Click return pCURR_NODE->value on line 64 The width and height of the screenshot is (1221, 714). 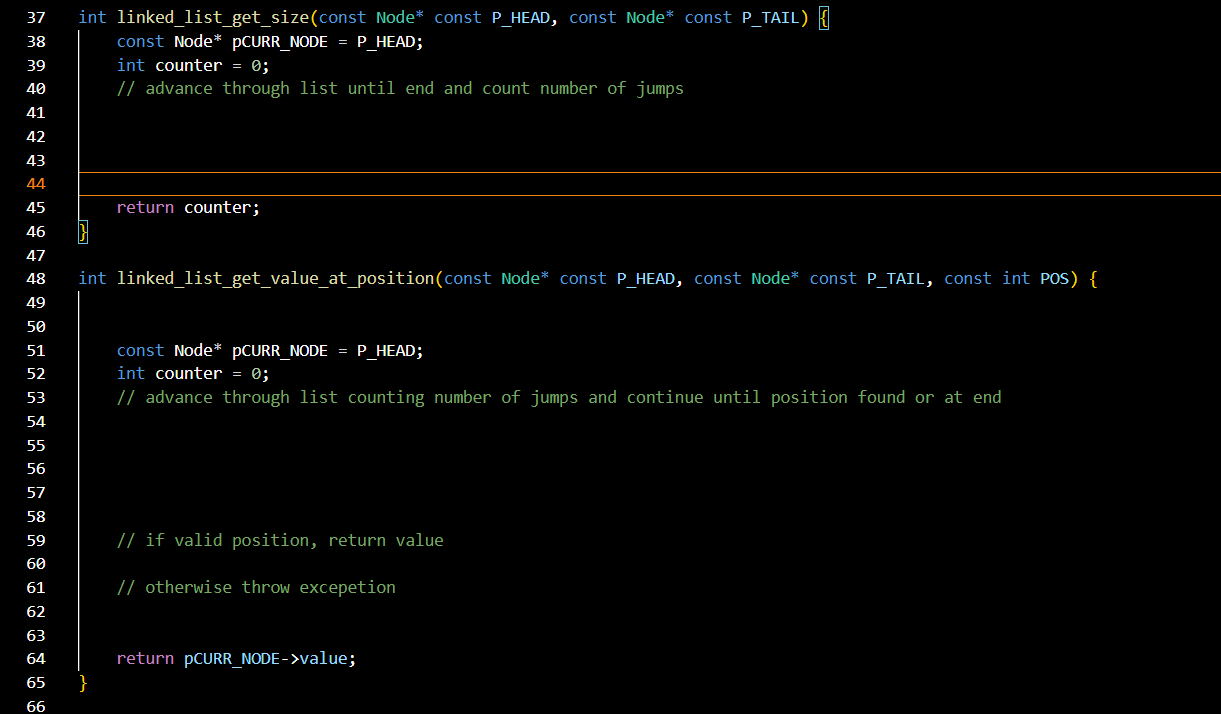click(235, 659)
